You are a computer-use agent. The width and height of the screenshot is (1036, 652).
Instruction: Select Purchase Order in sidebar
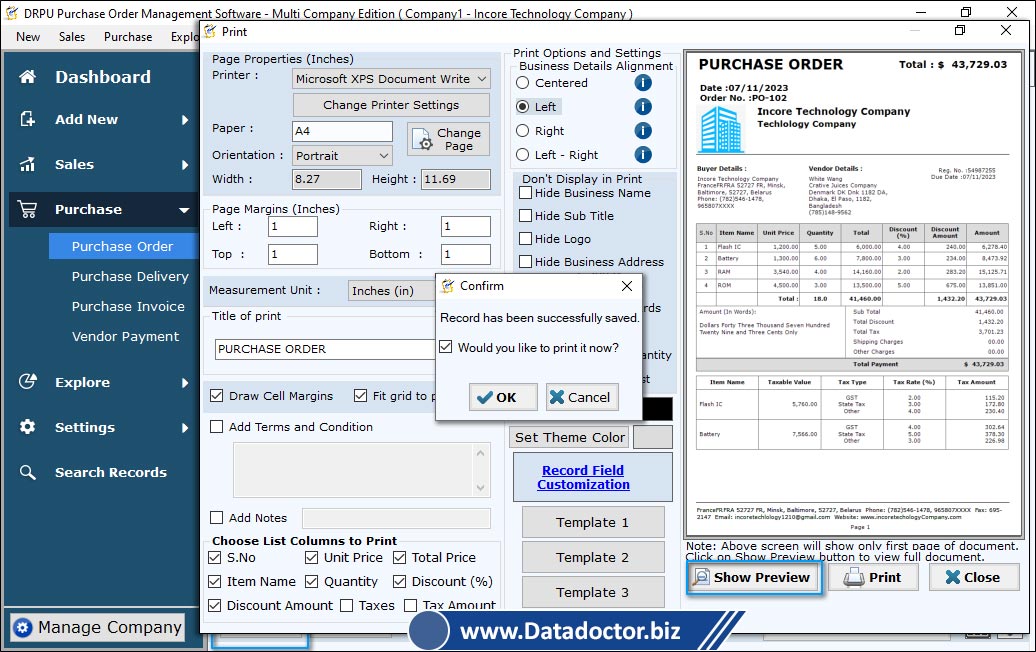pos(122,246)
